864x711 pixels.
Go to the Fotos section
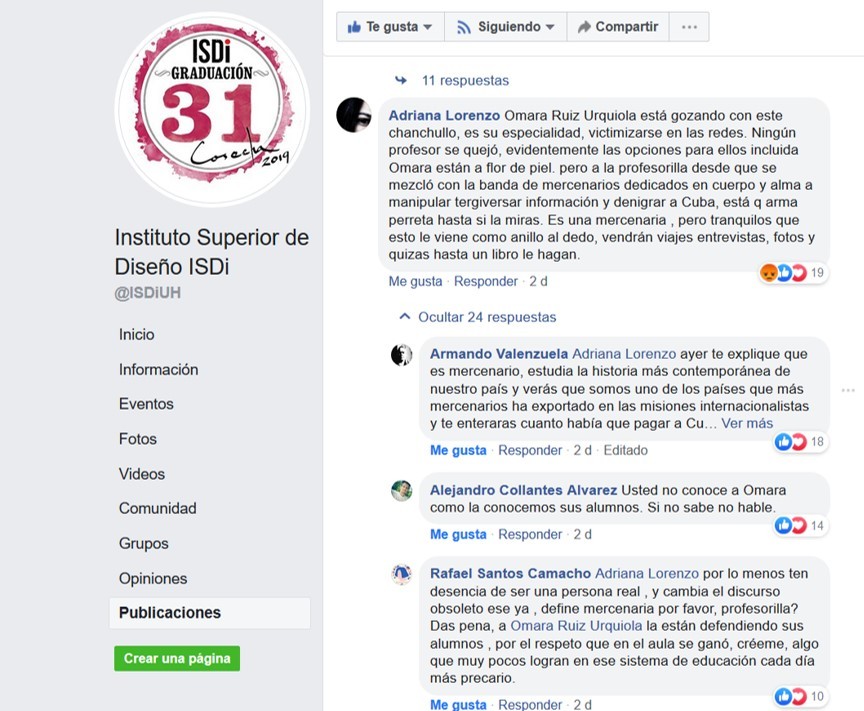(x=138, y=439)
